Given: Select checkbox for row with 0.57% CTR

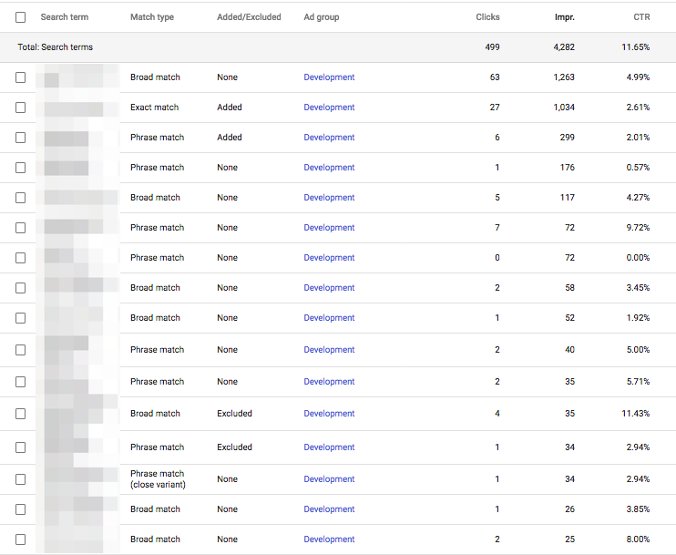Looking at the screenshot, I should coord(20,167).
